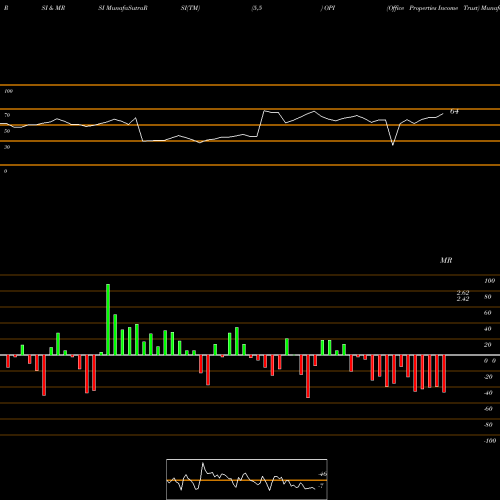Image resolution: width=500 pixels, height=500 pixels.
Task: Click the '-40' label on the MR axis
Action: click(488, 393)
